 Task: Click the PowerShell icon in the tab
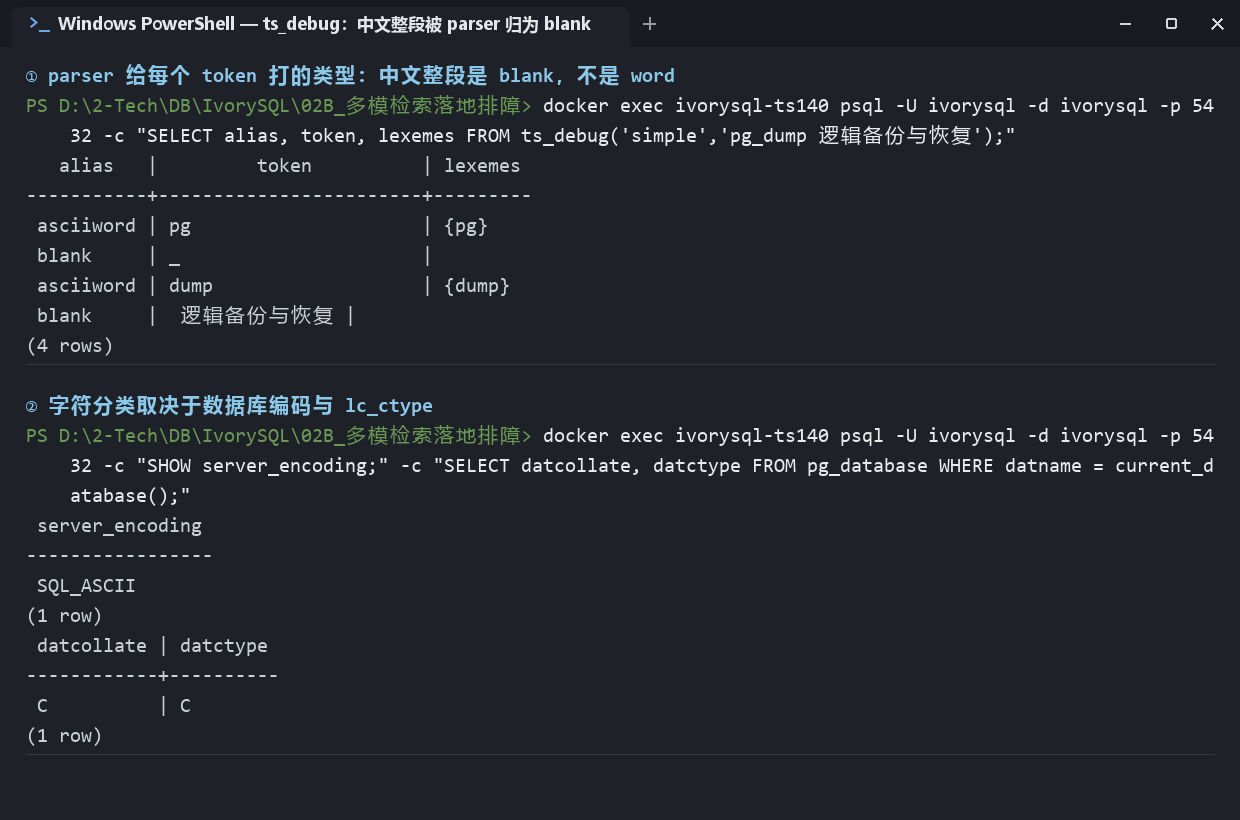pos(39,24)
